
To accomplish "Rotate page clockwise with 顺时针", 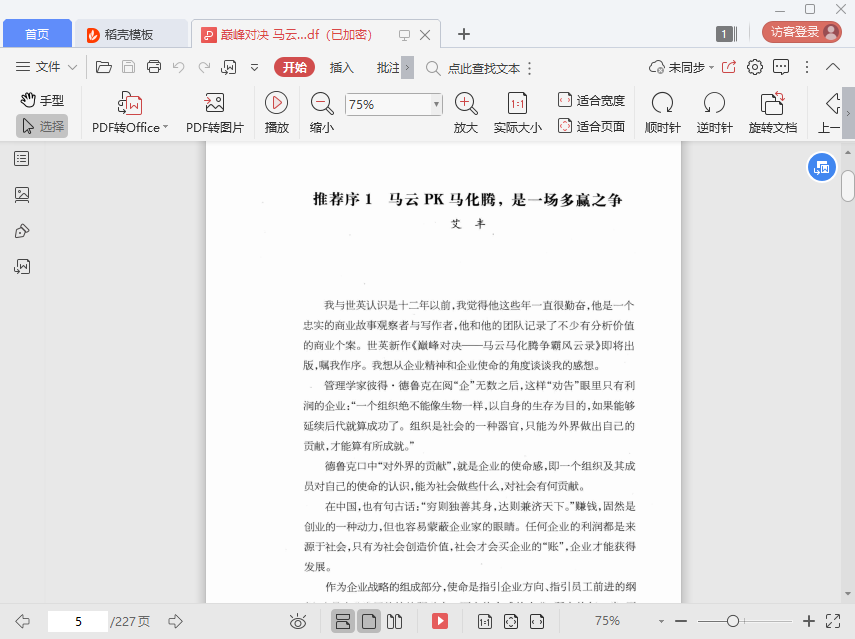I will click(x=662, y=103).
